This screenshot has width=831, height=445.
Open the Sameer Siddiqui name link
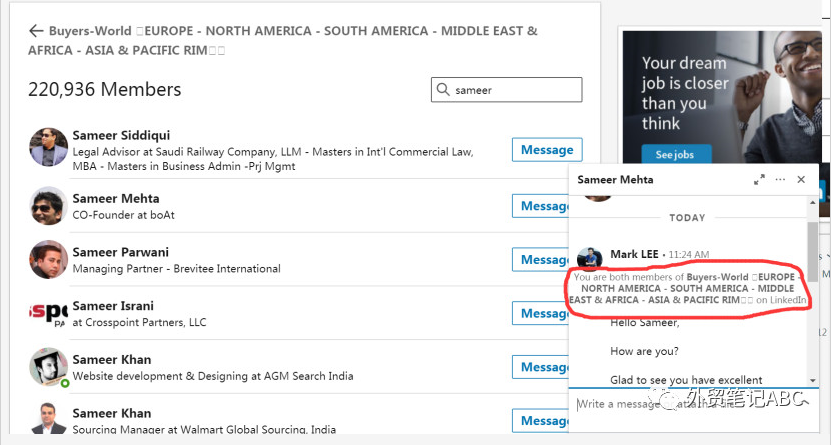pos(121,135)
